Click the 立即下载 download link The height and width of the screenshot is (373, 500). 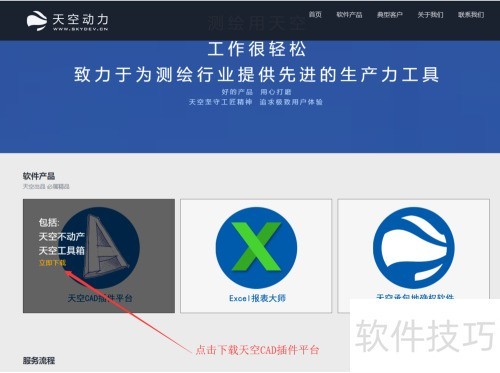[x=52, y=263]
